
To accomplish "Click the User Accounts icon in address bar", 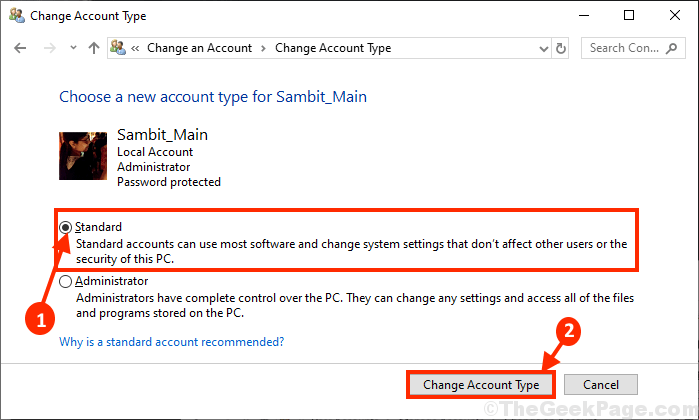I will point(118,47).
